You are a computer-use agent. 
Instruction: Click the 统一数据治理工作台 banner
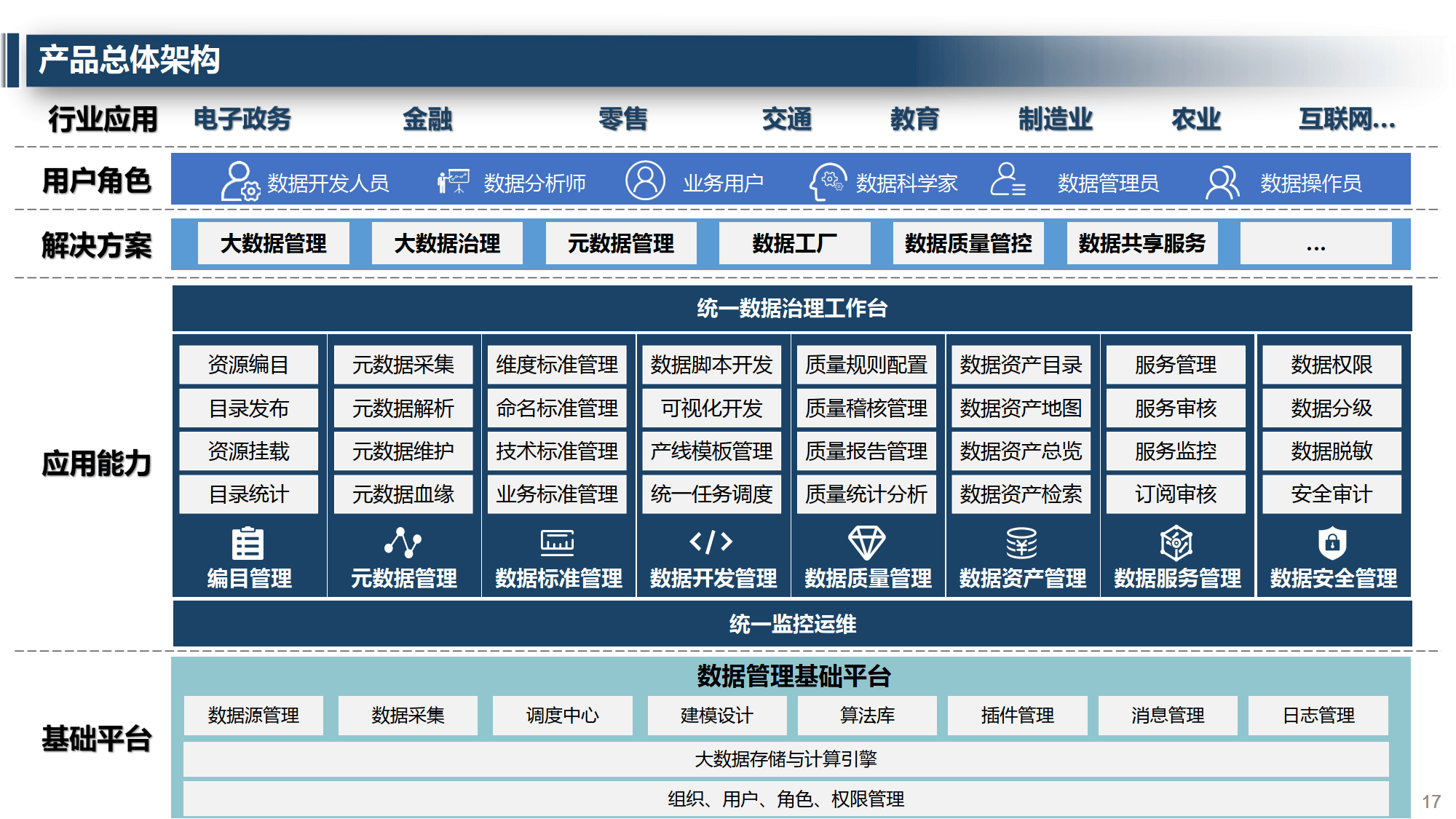point(792,309)
